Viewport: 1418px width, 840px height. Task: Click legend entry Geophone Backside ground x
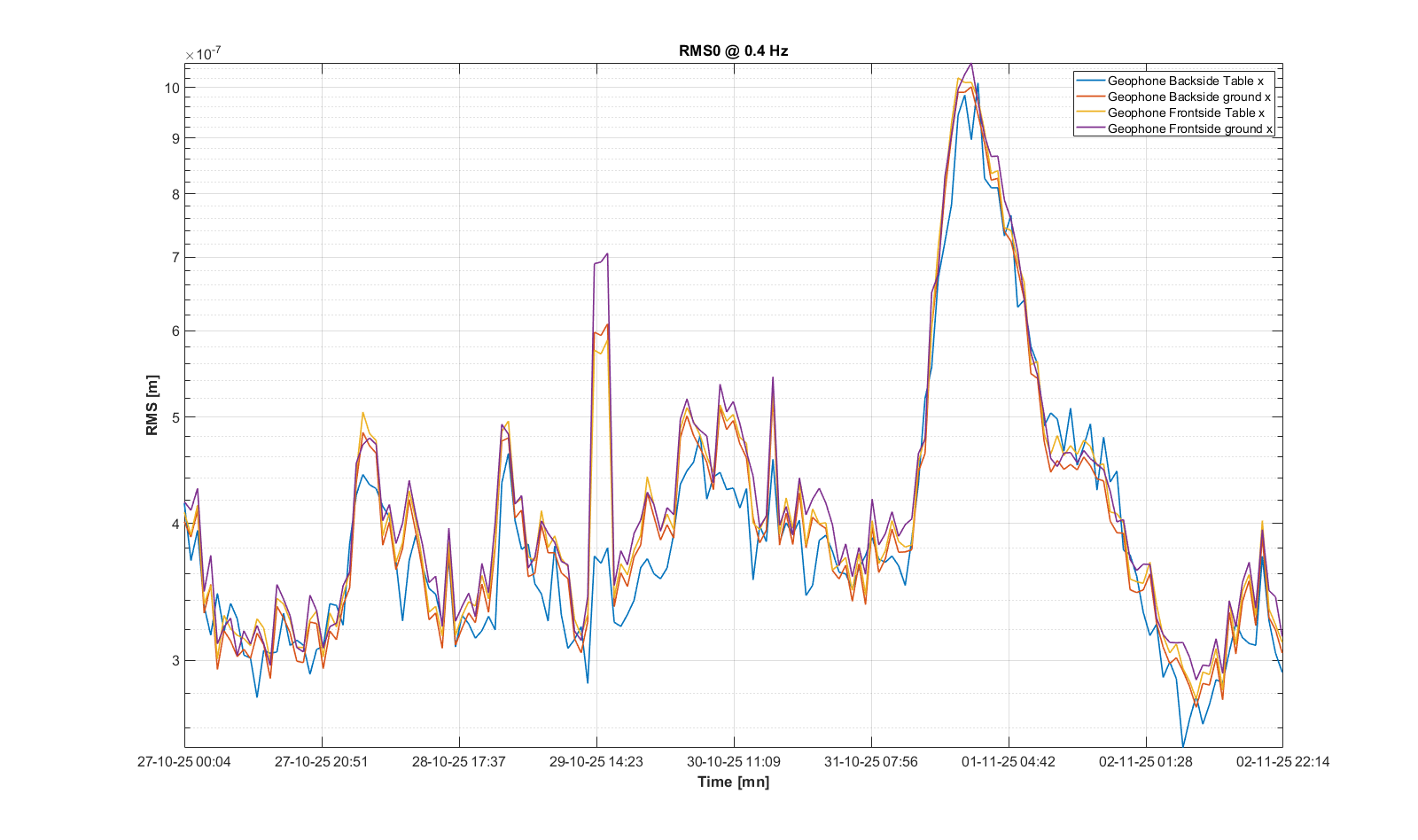pyautogui.click(x=1188, y=97)
